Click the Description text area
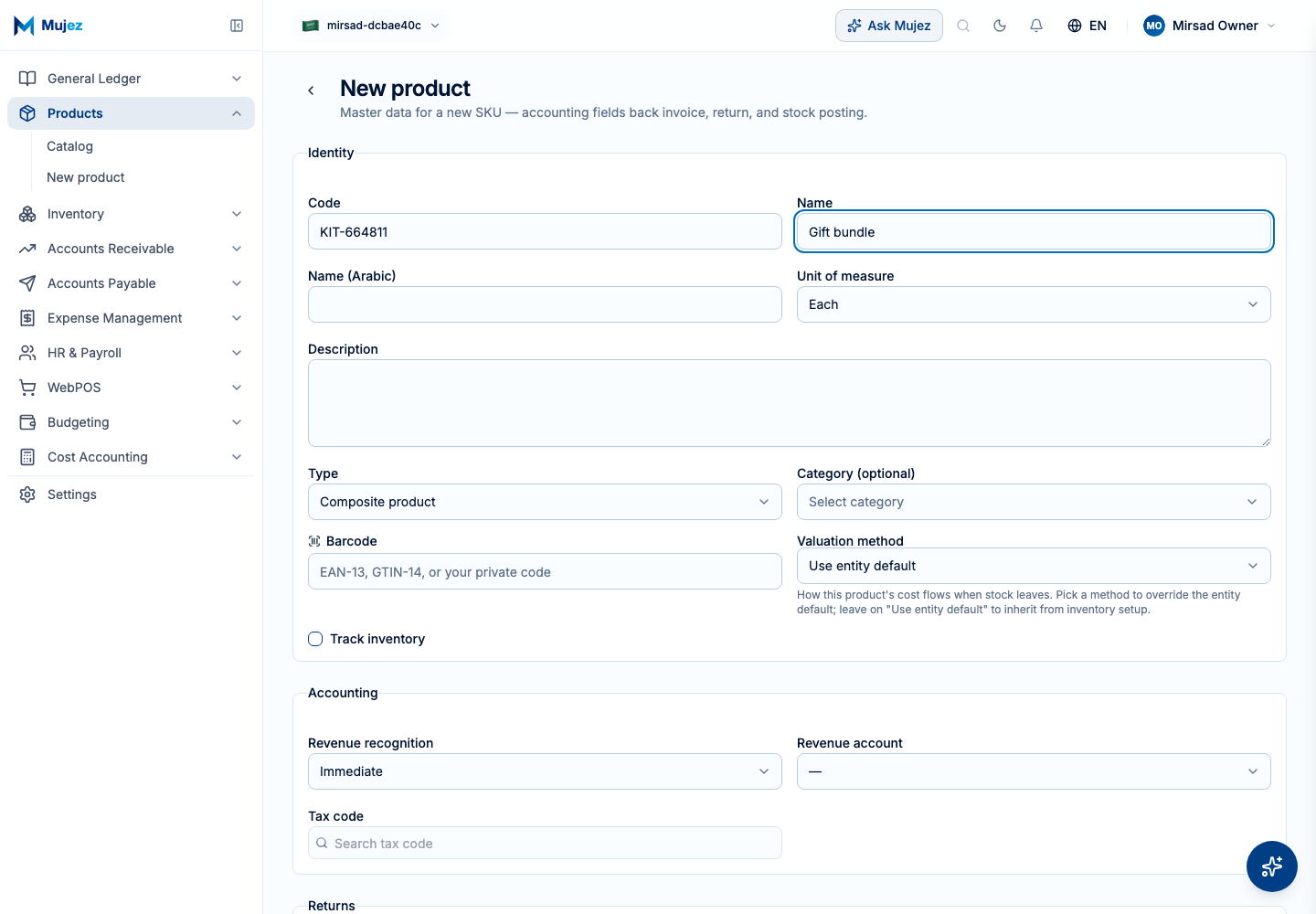This screenshot has height=914, width=1316. click(x=790, y=403)
